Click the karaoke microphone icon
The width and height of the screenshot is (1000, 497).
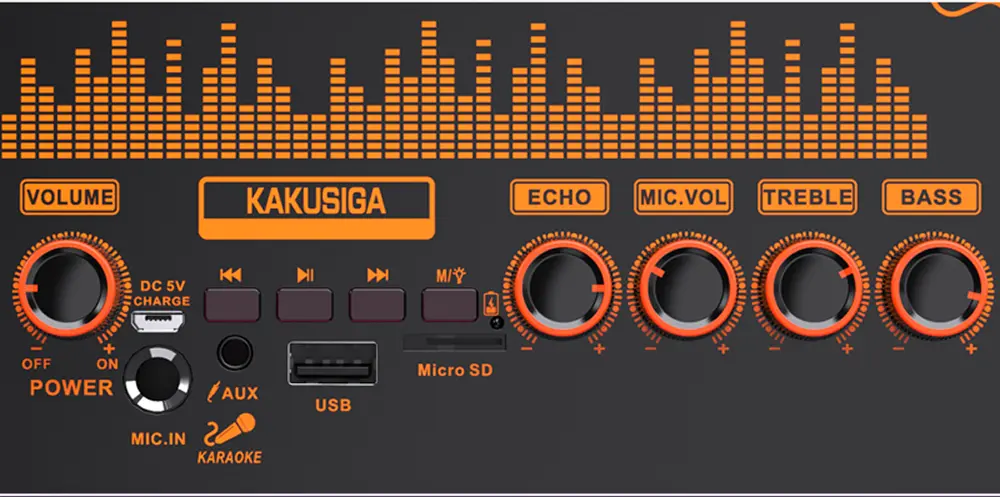point(227,429)
